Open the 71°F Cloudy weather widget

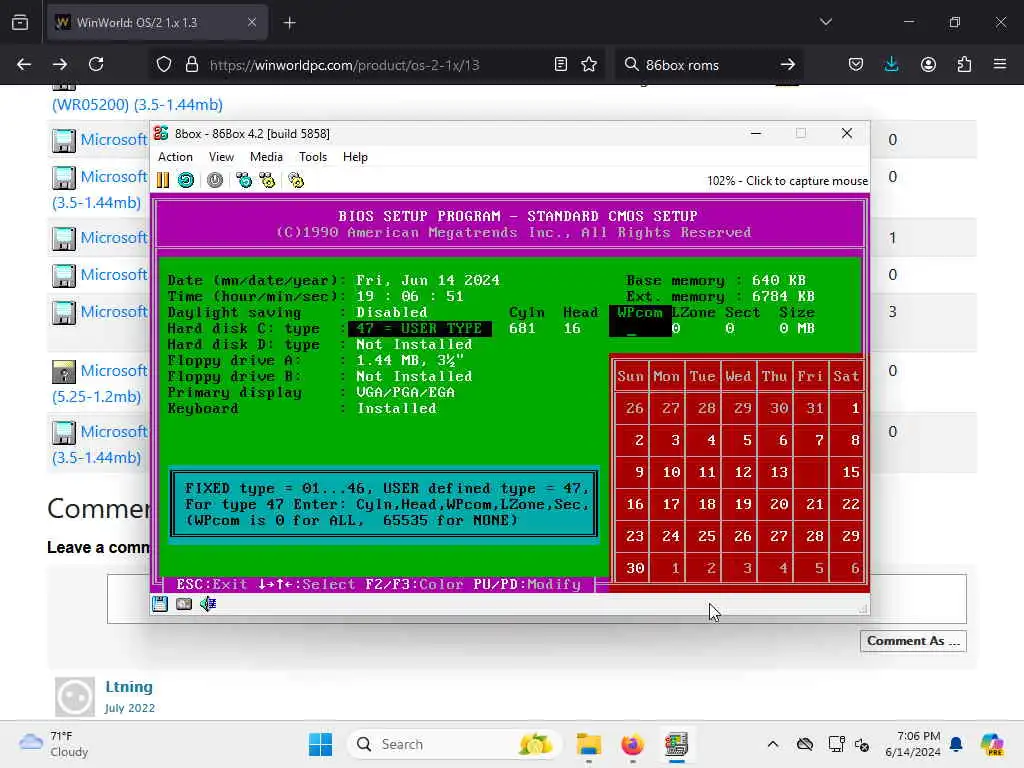coord(54,744)
